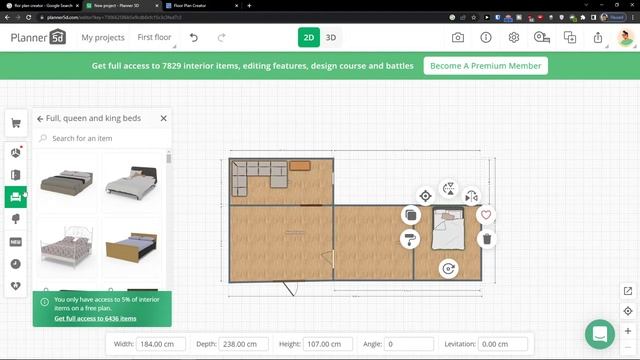Zoom in on canvas with plus

coord(628,331)
